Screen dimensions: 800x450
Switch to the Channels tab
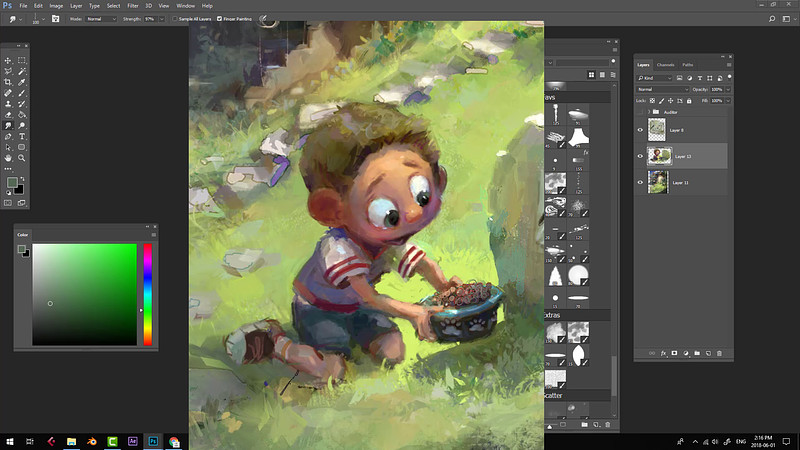point(665,65)
